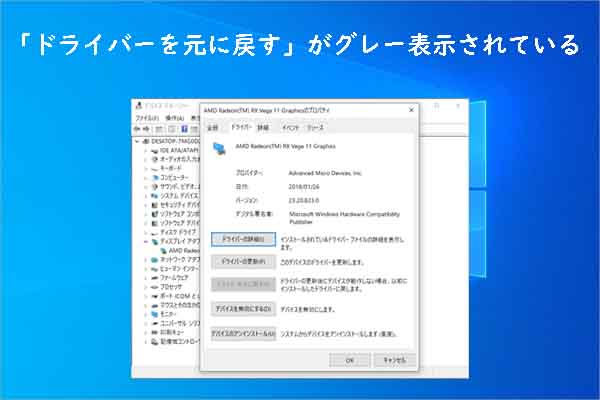Expand the ソフトウェア デバイス node
This screenshot has height=400, width=600.
[146, 223]
